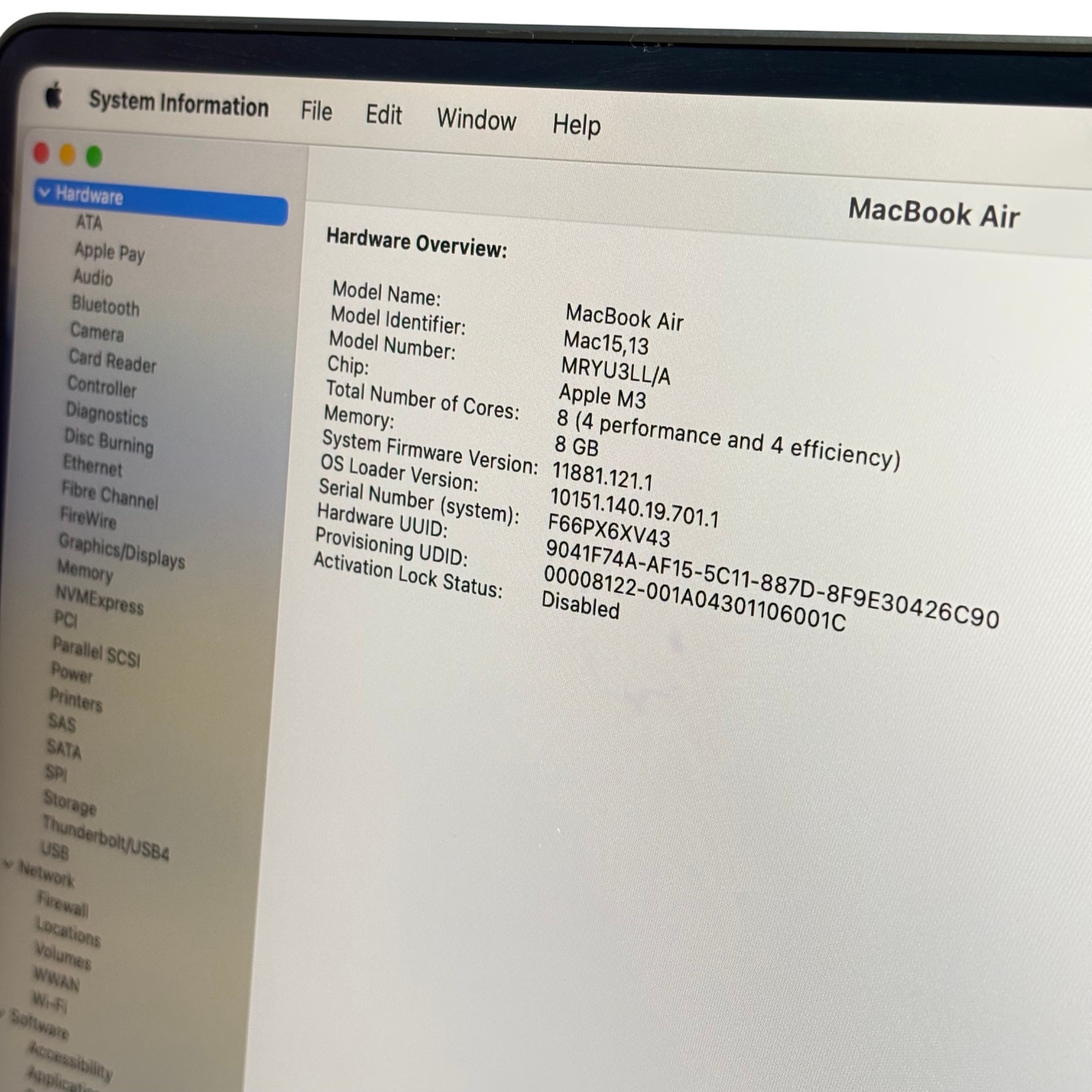This screenshot has width=1092, height=1092.
Task: Select Diagnostics in the sidebar
Action: (106, 414)
